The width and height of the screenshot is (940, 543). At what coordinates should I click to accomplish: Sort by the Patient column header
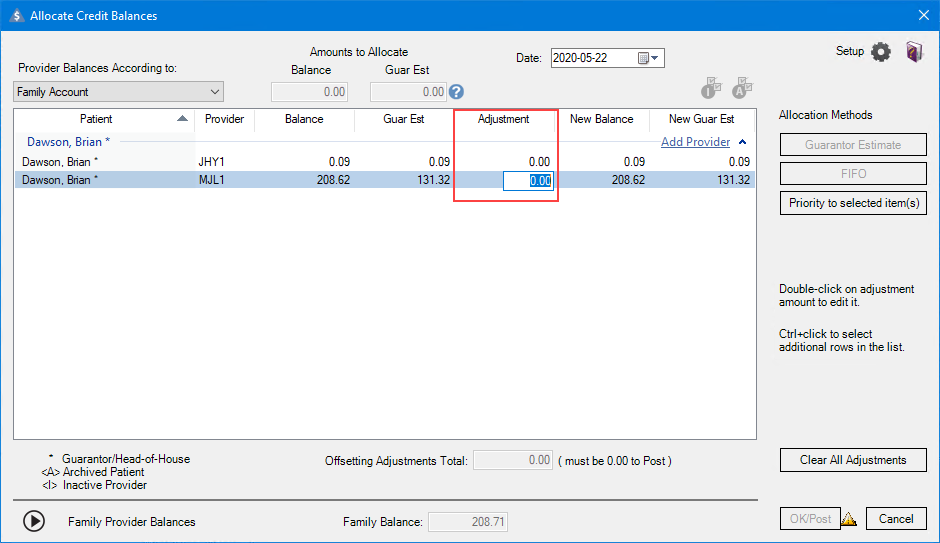click(97, 119)
